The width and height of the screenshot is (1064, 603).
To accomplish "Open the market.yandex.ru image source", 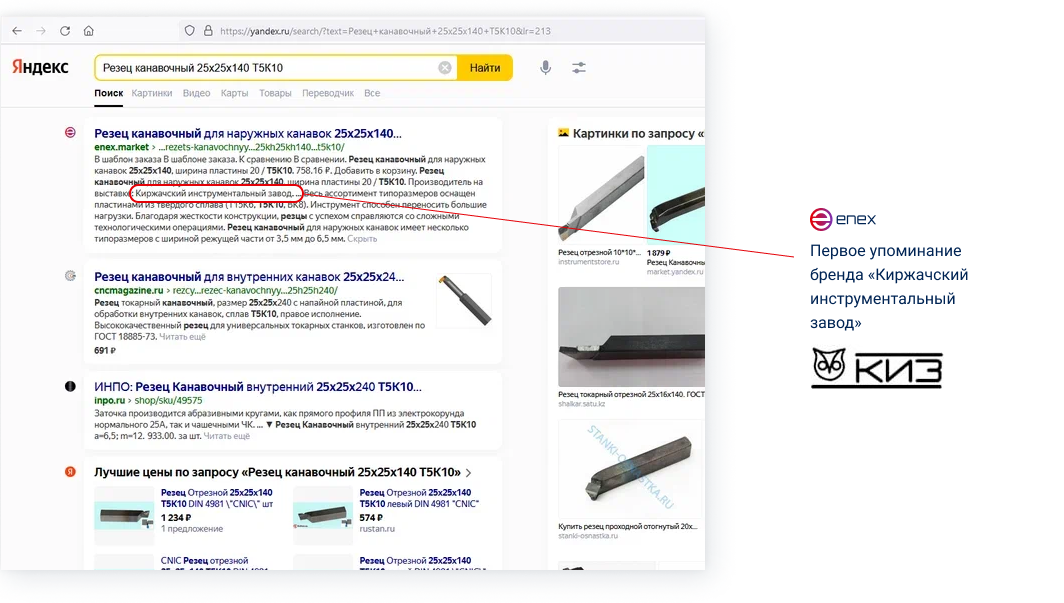I will coord(675,272).
